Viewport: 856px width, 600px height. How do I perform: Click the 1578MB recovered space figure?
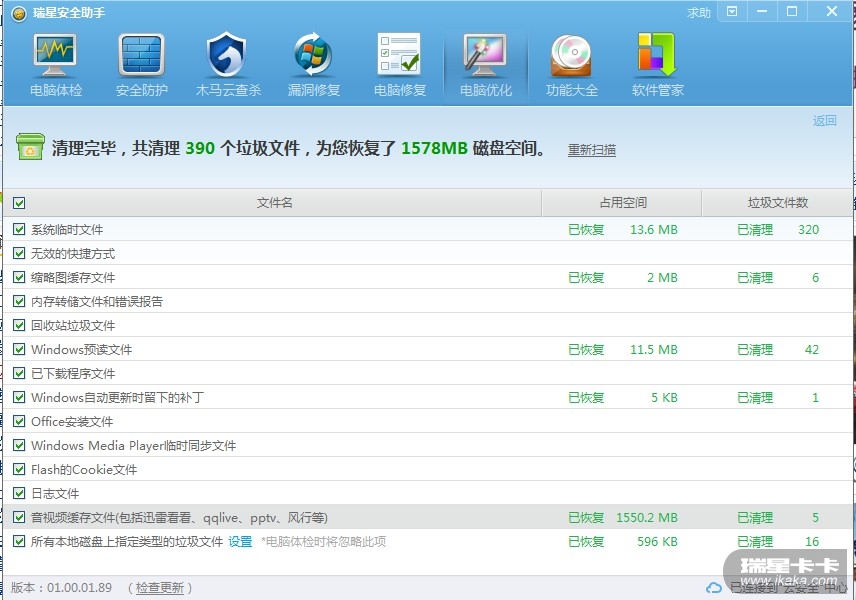pos(434,148)
